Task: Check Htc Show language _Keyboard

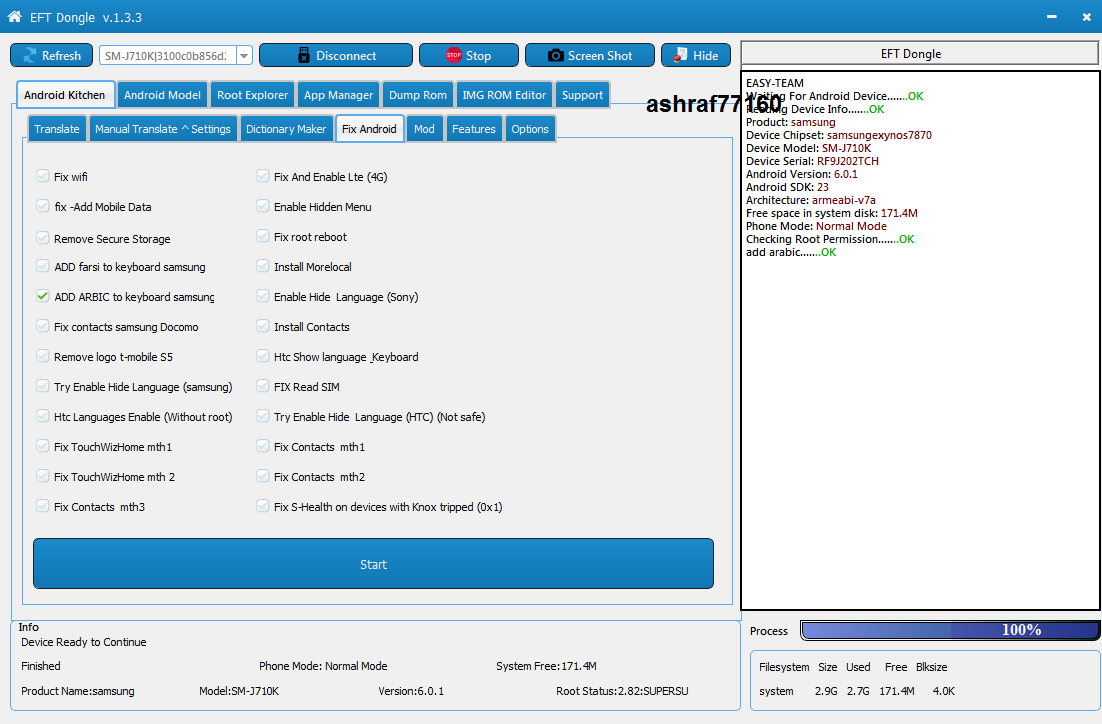Action: point(263,356)
